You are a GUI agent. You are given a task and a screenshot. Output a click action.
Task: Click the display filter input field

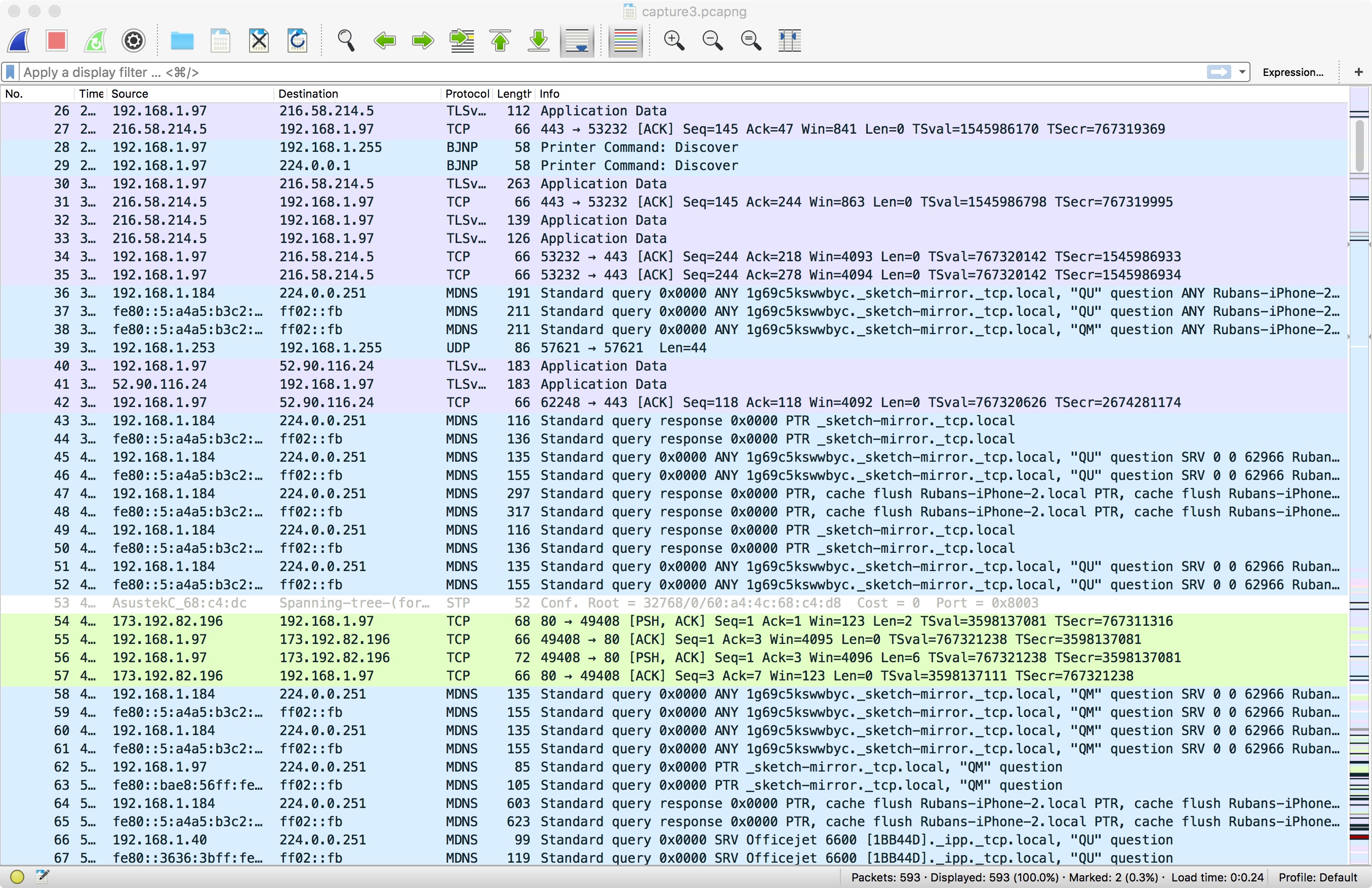click(577, 72)
